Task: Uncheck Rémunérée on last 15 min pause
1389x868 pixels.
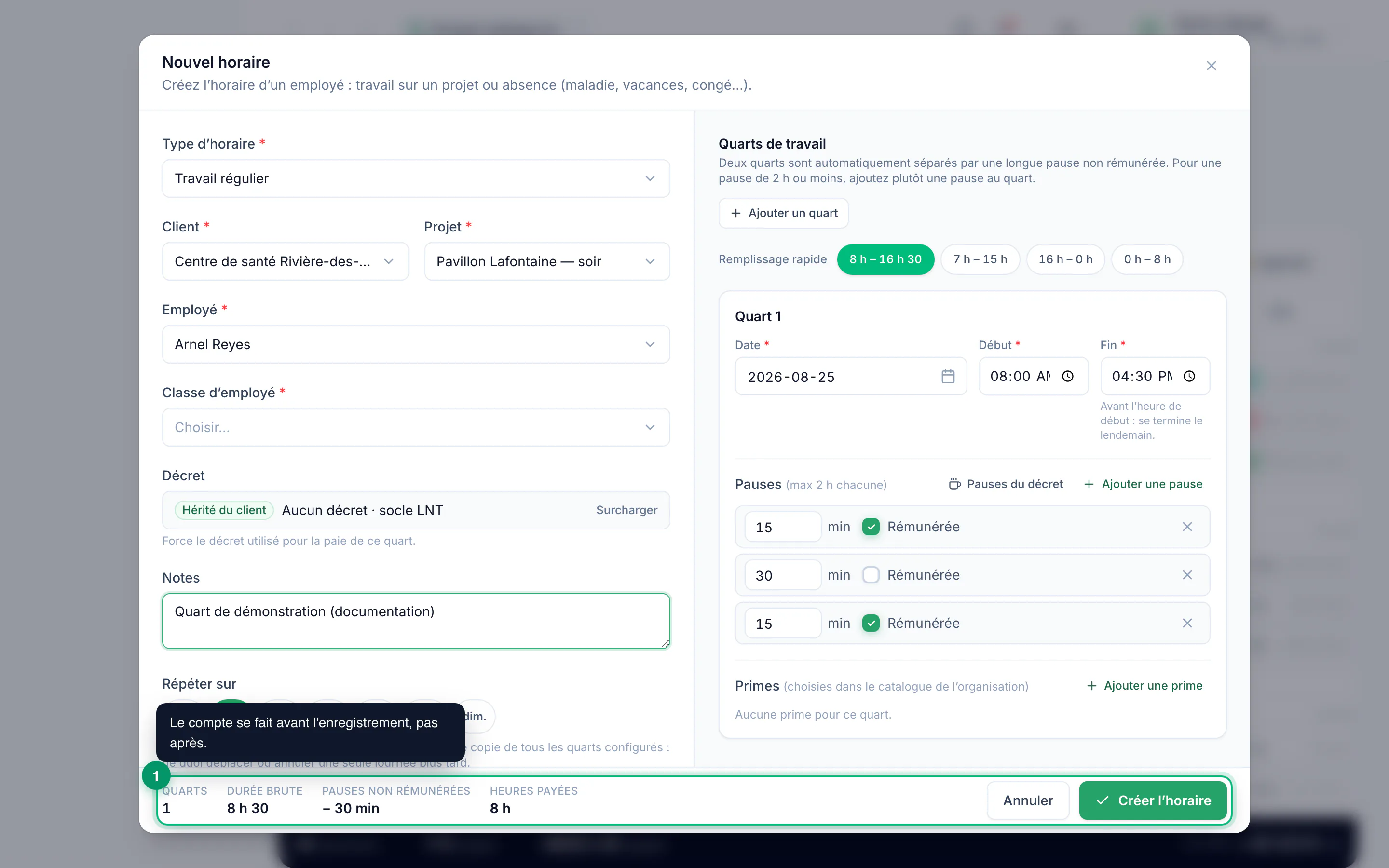Action: (871, 623)
